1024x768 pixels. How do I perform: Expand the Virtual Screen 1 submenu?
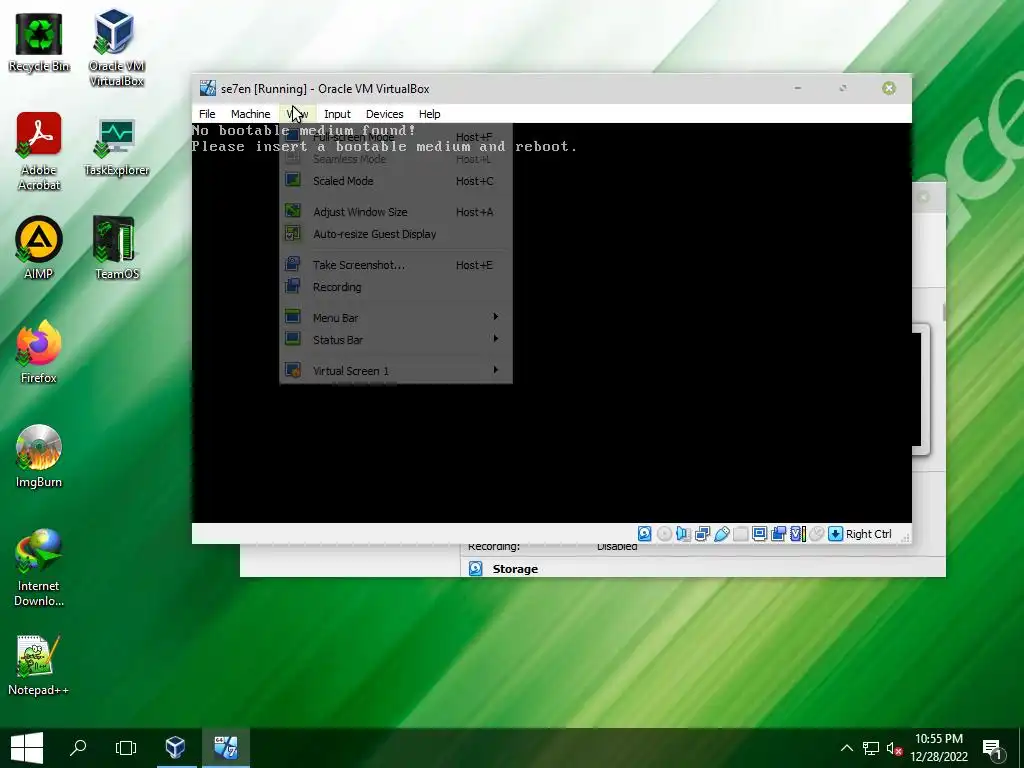pyautogui.click(x=396, y=370)
